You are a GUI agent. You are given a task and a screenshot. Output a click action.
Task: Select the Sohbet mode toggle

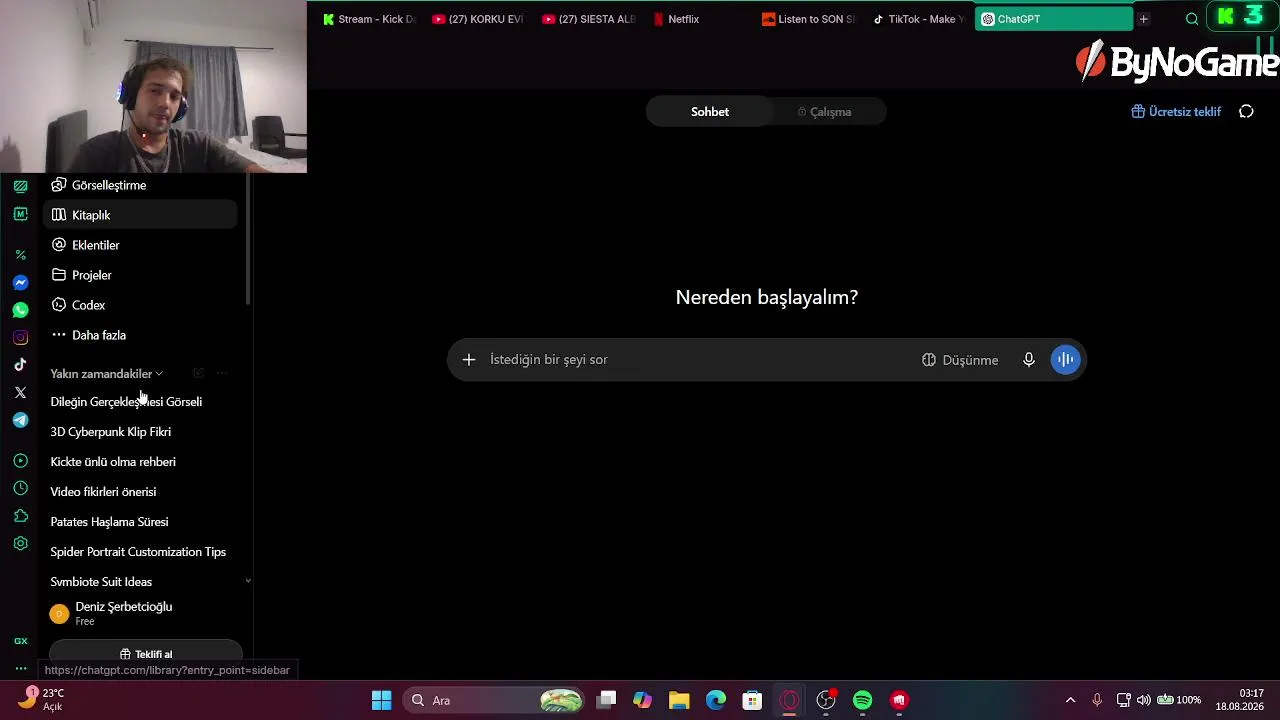710,112
